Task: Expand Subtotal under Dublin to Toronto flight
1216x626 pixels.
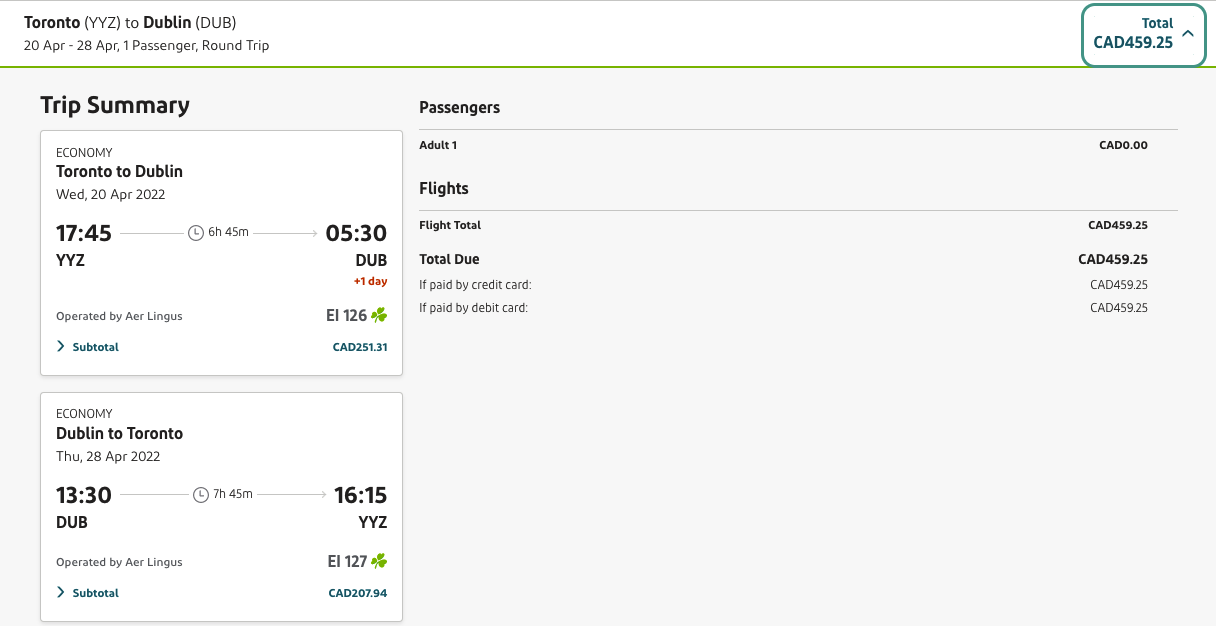Action: [x=88, y=593]
